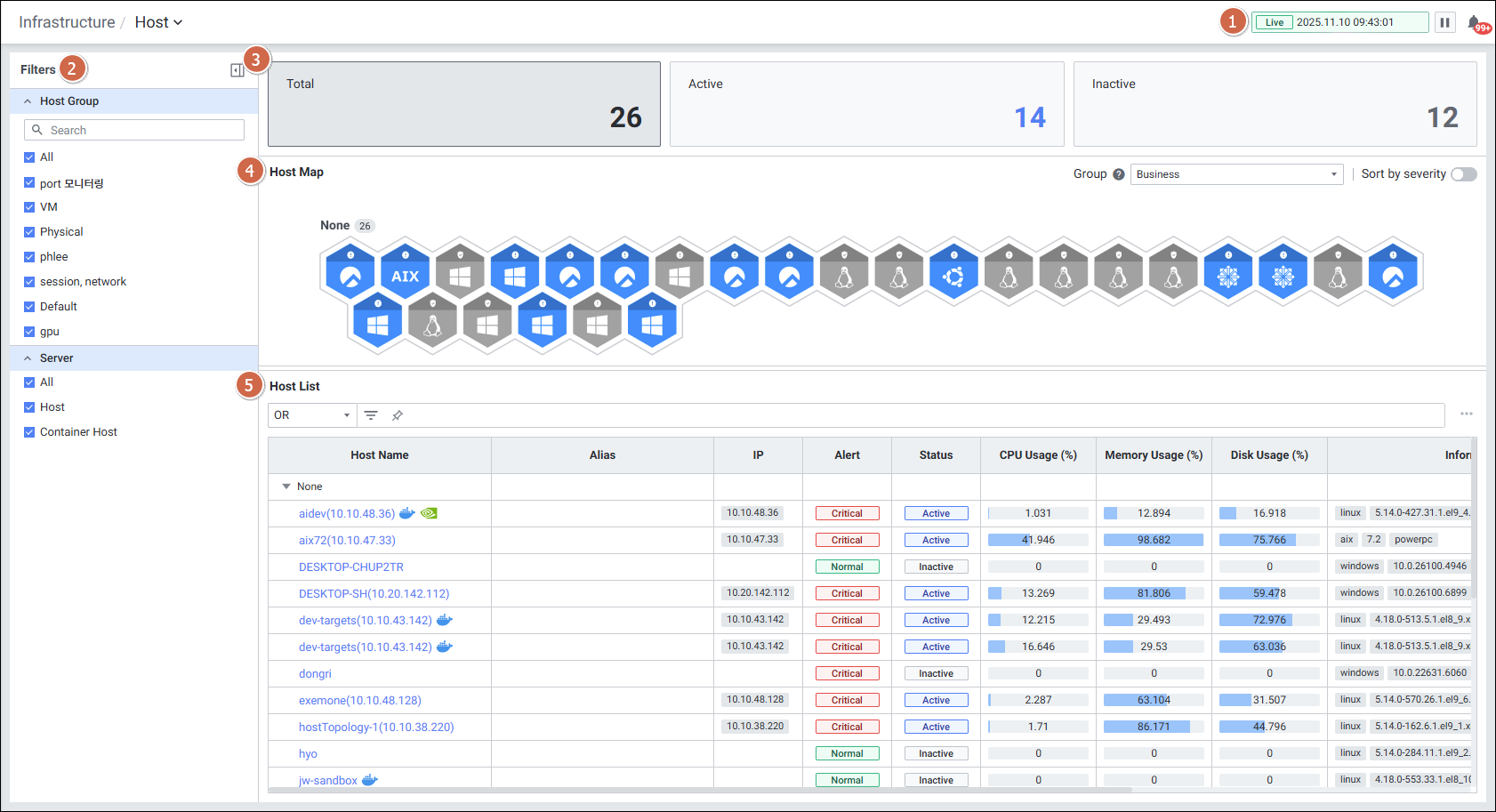Uncheck the gpu host group checkbox
This screenshot has height=812, width=1496.
point(29,332)
